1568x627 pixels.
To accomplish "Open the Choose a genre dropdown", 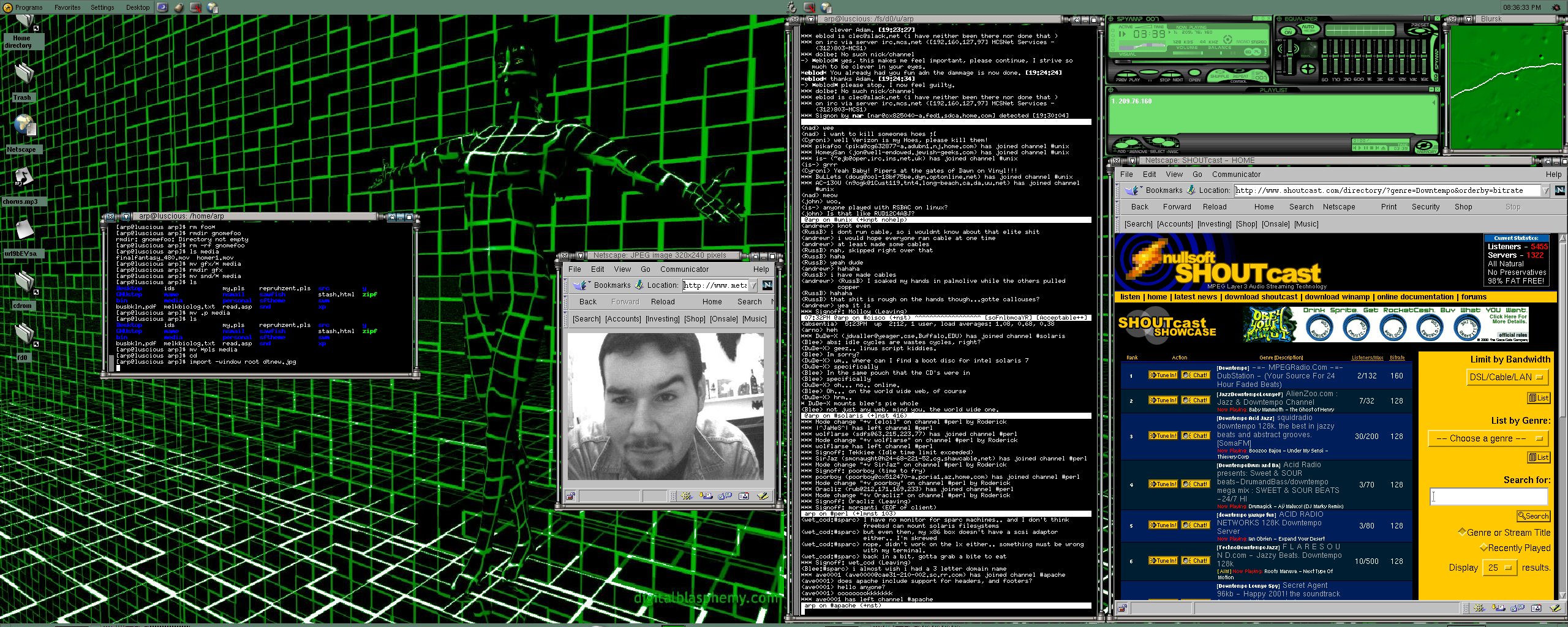I will point(1488,438).
